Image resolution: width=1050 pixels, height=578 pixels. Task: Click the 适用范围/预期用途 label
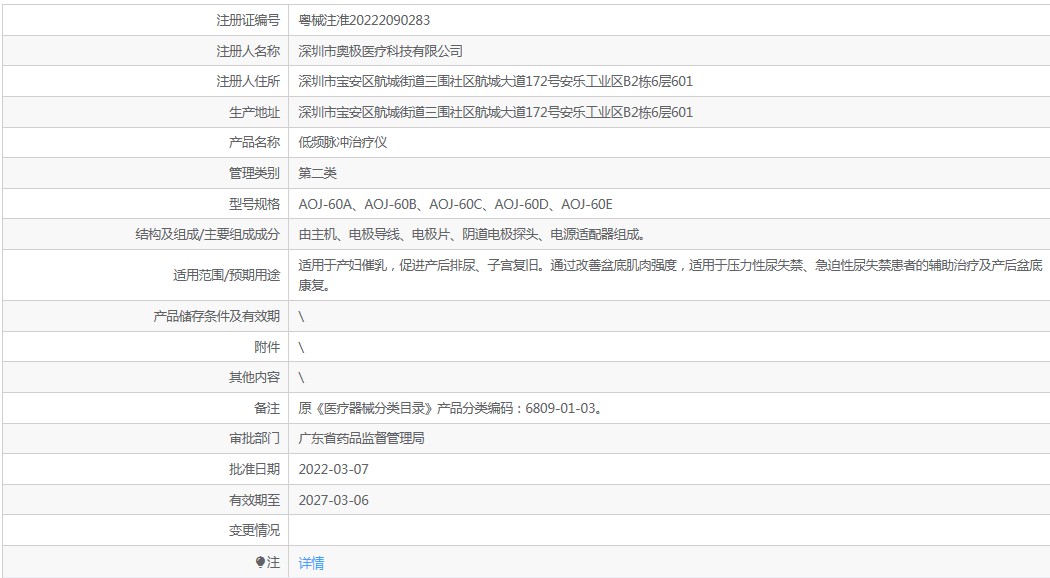coord(226,275)
